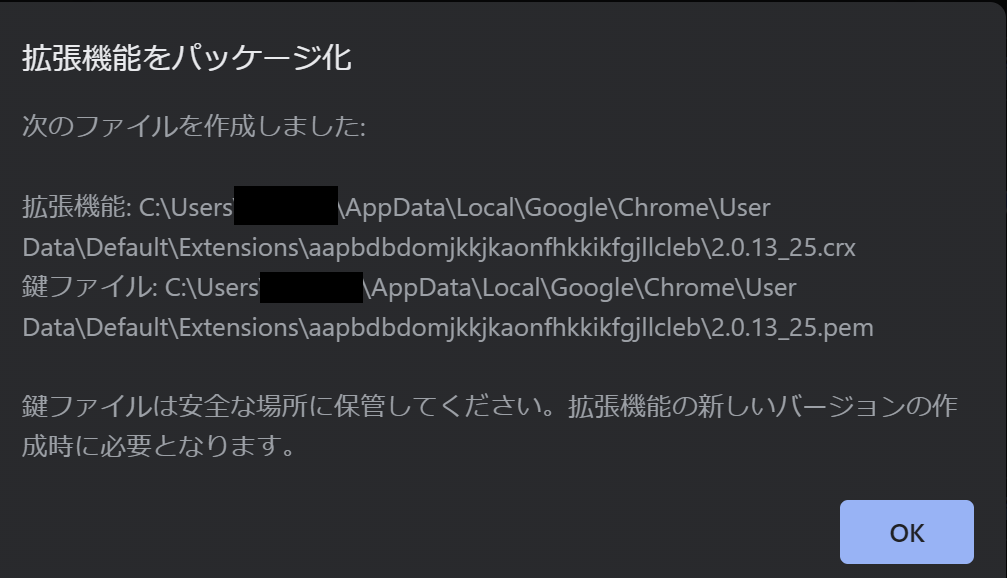Click the 次のファイルを作成しました message line
The image size is (1007, 578).
(x=194, y=126)
